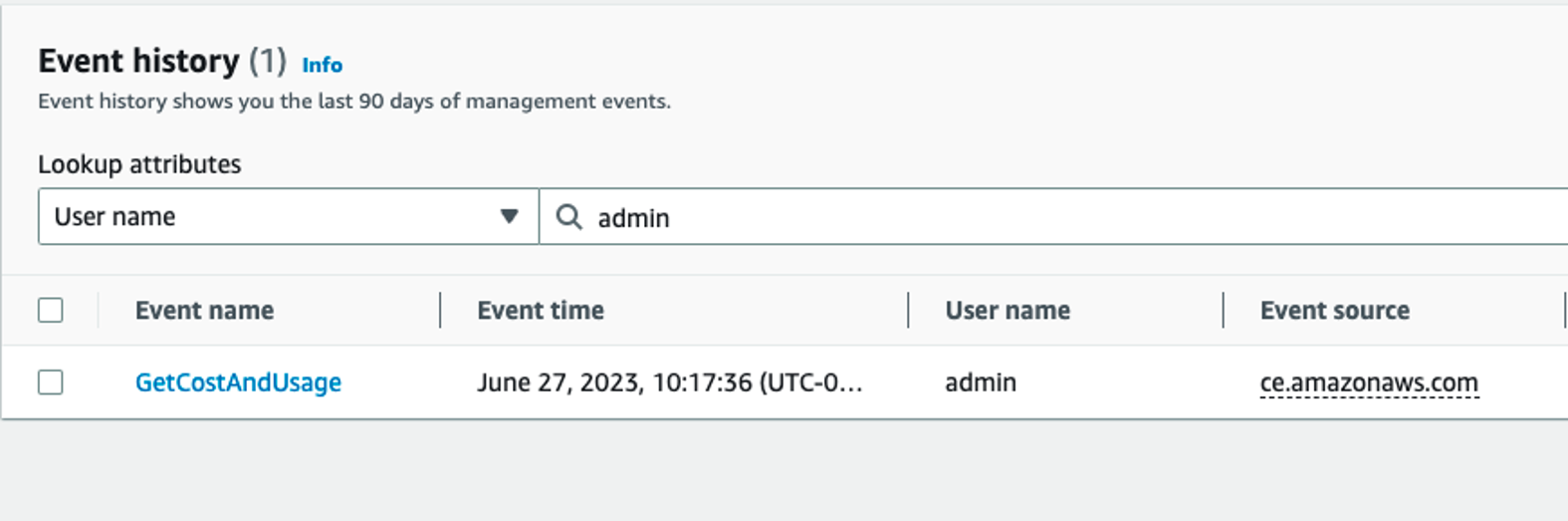Click the Event name column header
The width and height of the screenshot is (1568, 521).
coord(204,311)
